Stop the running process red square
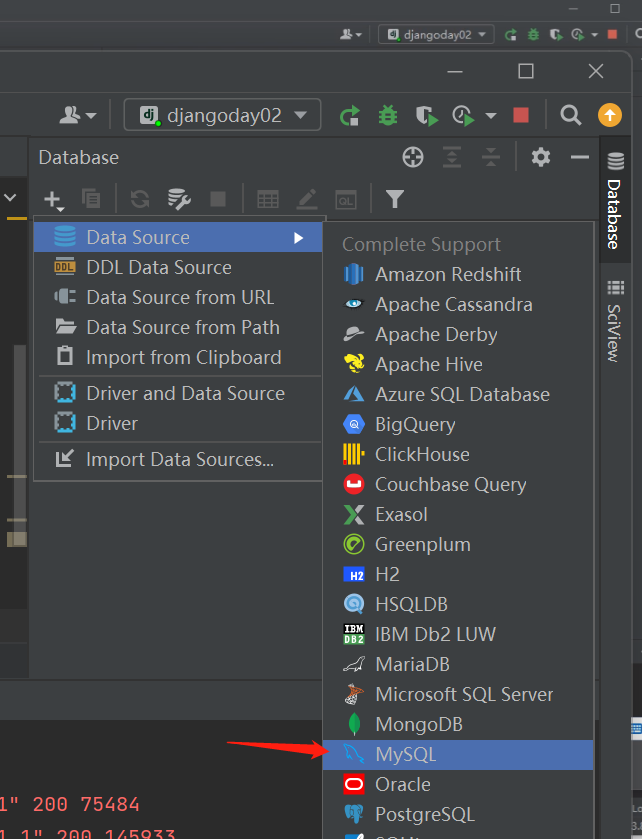 click(520, 115)
